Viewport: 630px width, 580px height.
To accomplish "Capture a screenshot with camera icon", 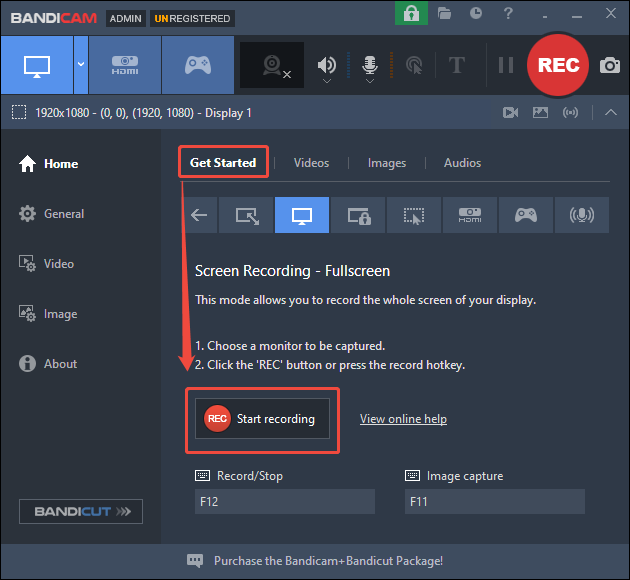I will 610,65.
